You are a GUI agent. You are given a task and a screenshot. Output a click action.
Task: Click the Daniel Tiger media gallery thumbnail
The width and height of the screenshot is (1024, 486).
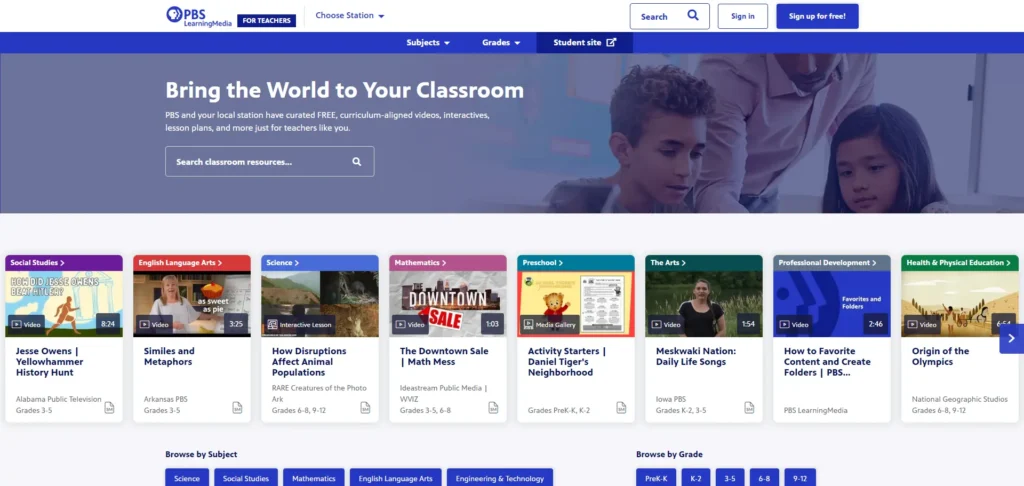pyautogui.click(x=576, y=304)
